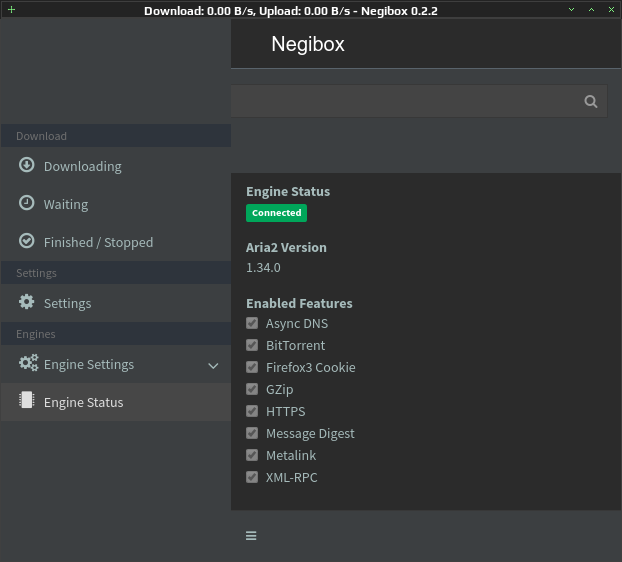The width and height of the screenshot is (622, 562).
Task: Toggle the BitTorrent checkbox
Action: (x=252, y=345)
